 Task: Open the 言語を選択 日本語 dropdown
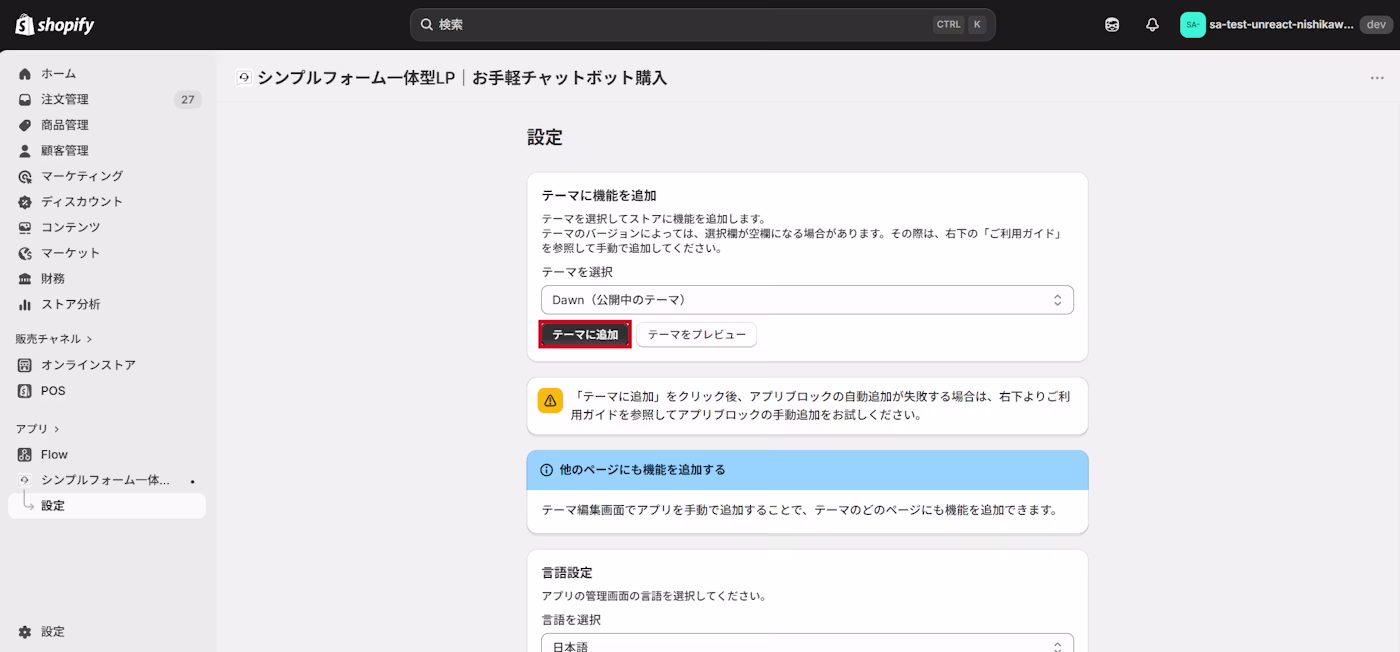click(x=807, y=643)
